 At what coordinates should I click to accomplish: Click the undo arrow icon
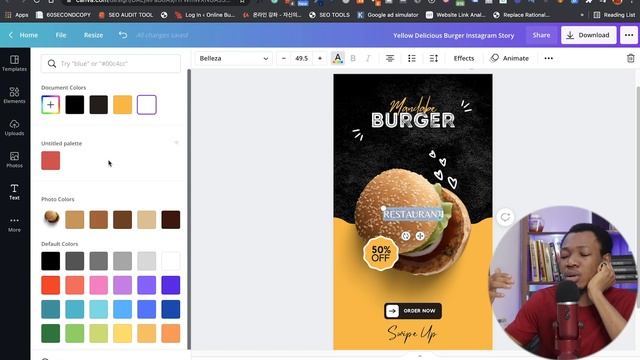(123, 35)
